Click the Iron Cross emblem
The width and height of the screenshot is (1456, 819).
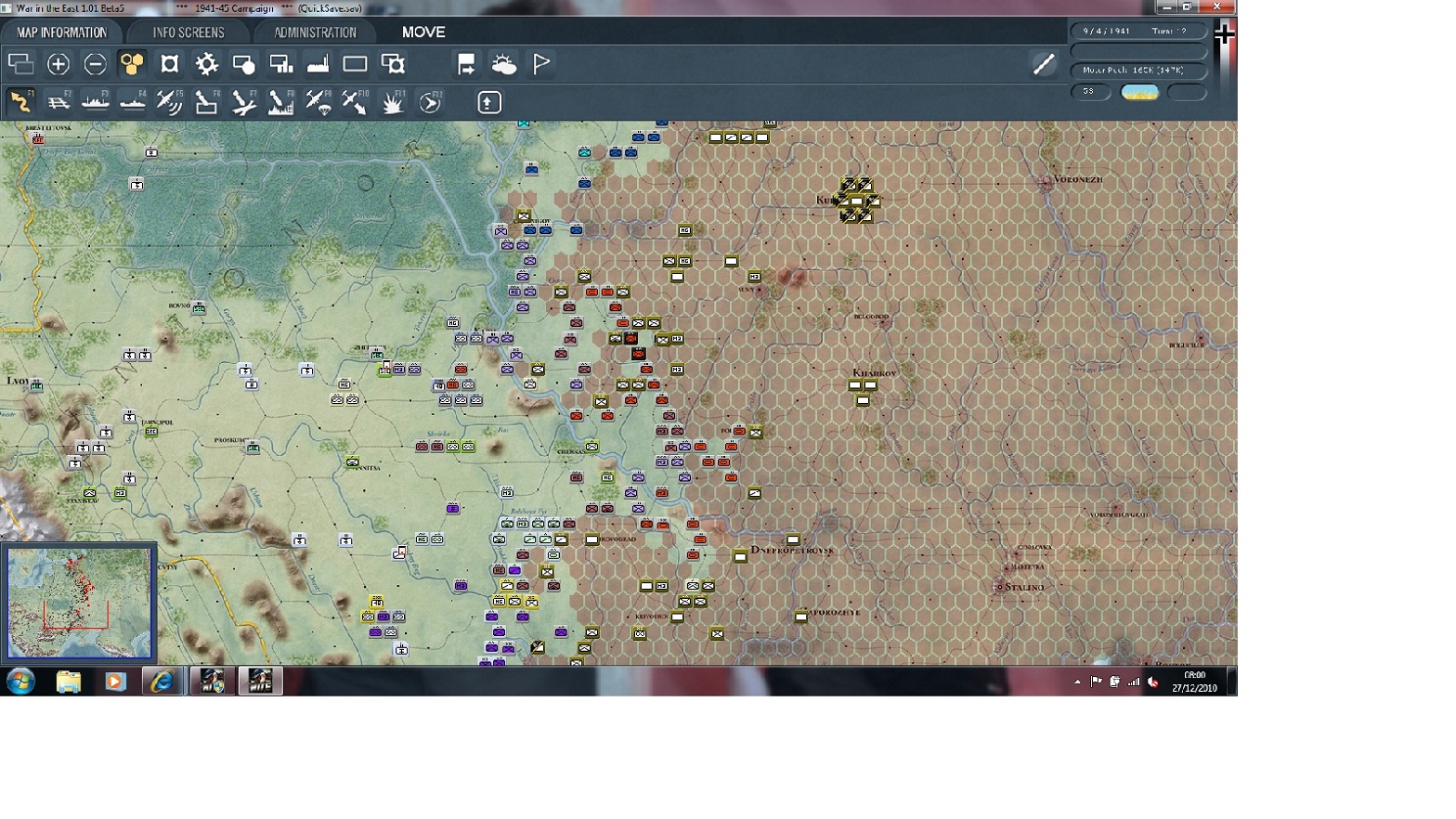click(1225, 34)
